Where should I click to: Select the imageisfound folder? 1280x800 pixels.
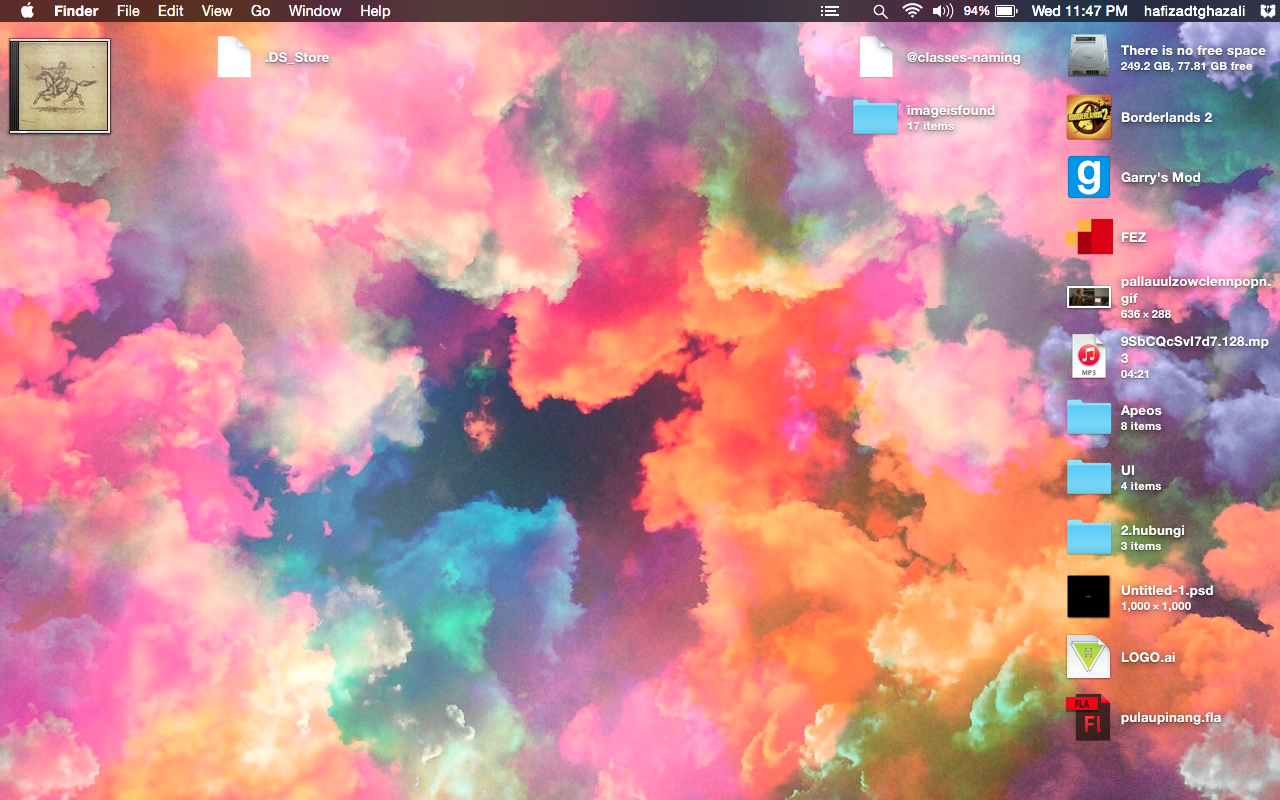point(875,117)
